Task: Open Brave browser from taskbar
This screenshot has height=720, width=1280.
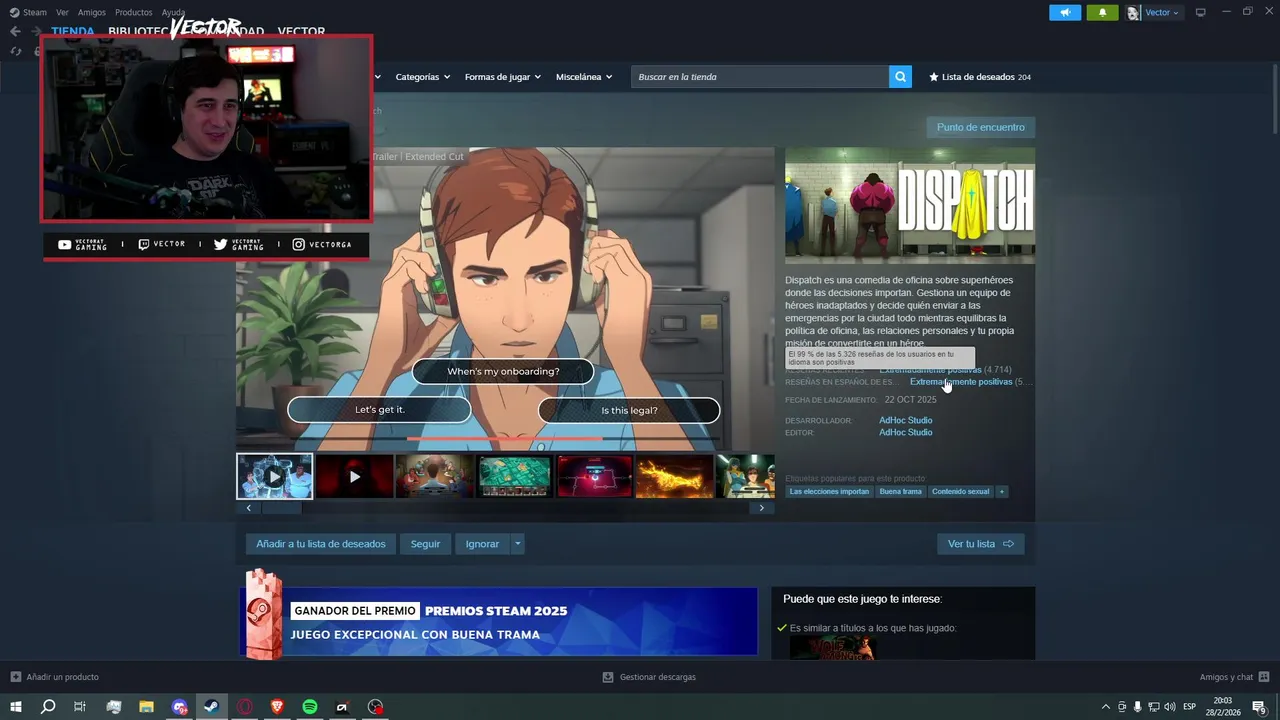Action: pyautogui.click(x=277, y=707)
